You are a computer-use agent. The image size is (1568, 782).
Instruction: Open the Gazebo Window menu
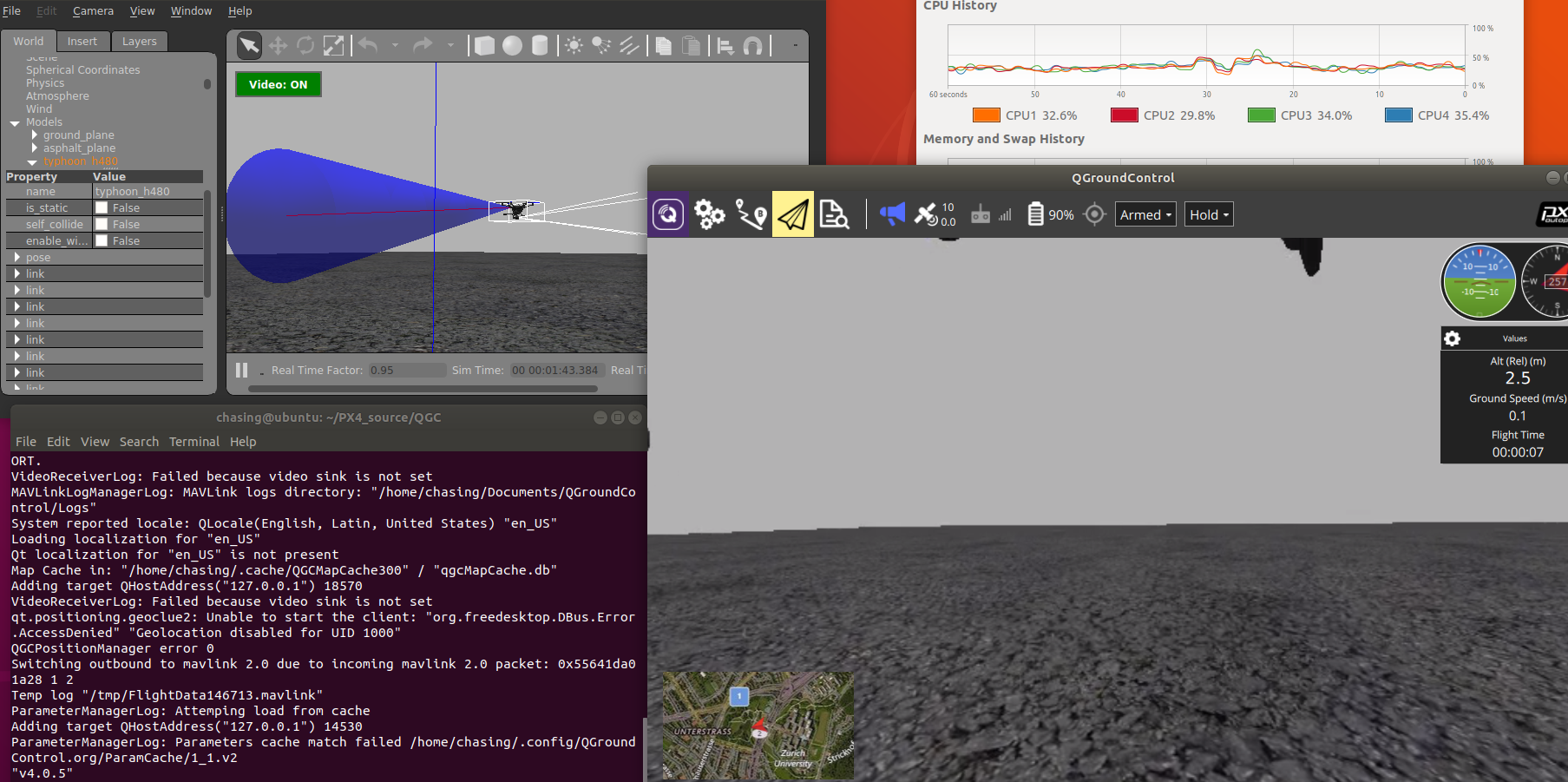point(191,11)
